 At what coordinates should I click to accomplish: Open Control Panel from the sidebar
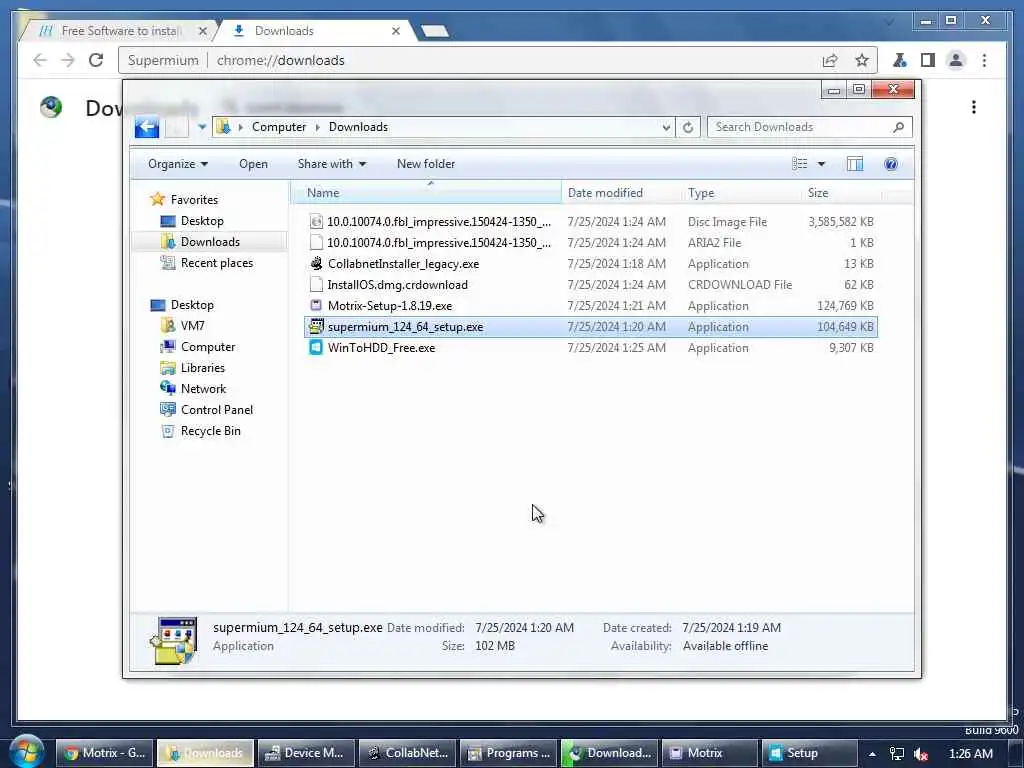tap(216, 409)
